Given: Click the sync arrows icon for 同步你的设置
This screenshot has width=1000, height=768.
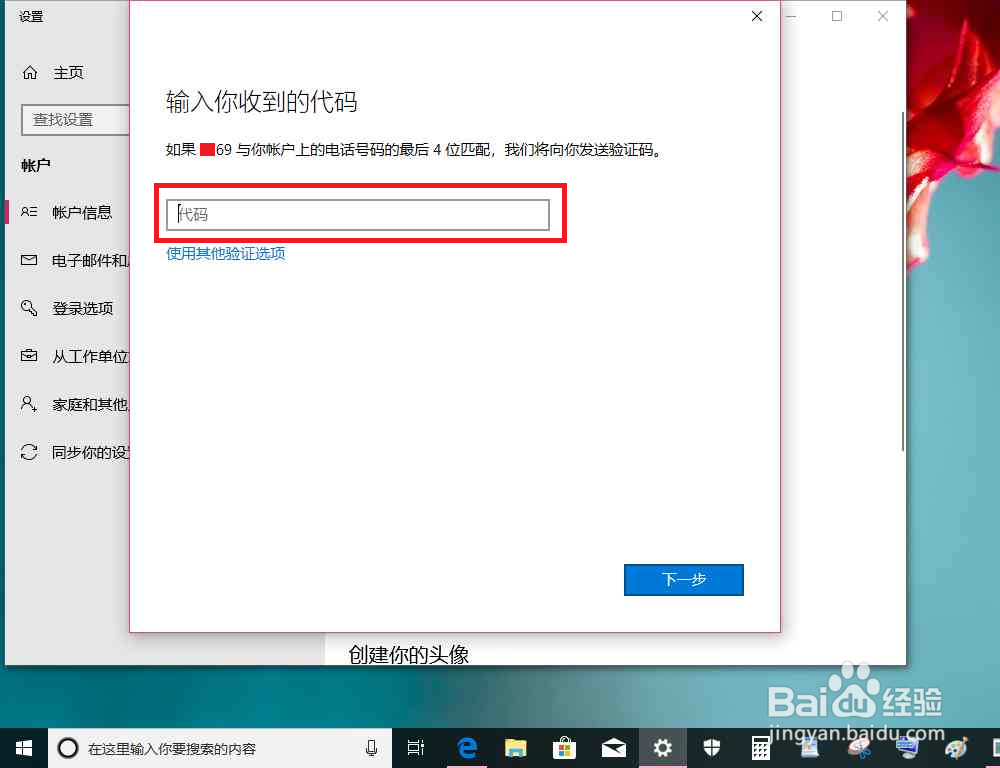Looking at the screenshot, I should point(30,452).
